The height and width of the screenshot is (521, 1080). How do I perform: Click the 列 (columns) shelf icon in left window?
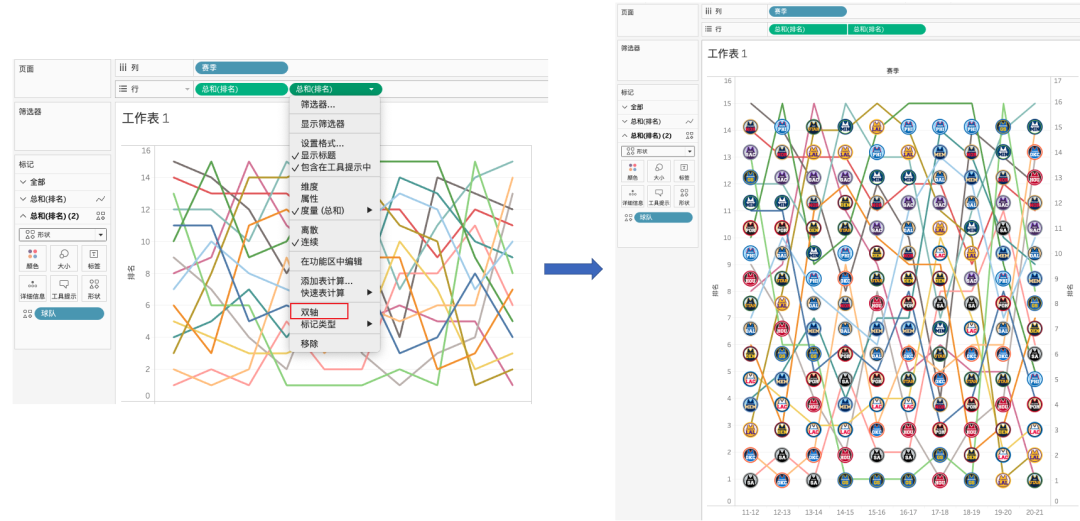123,68
